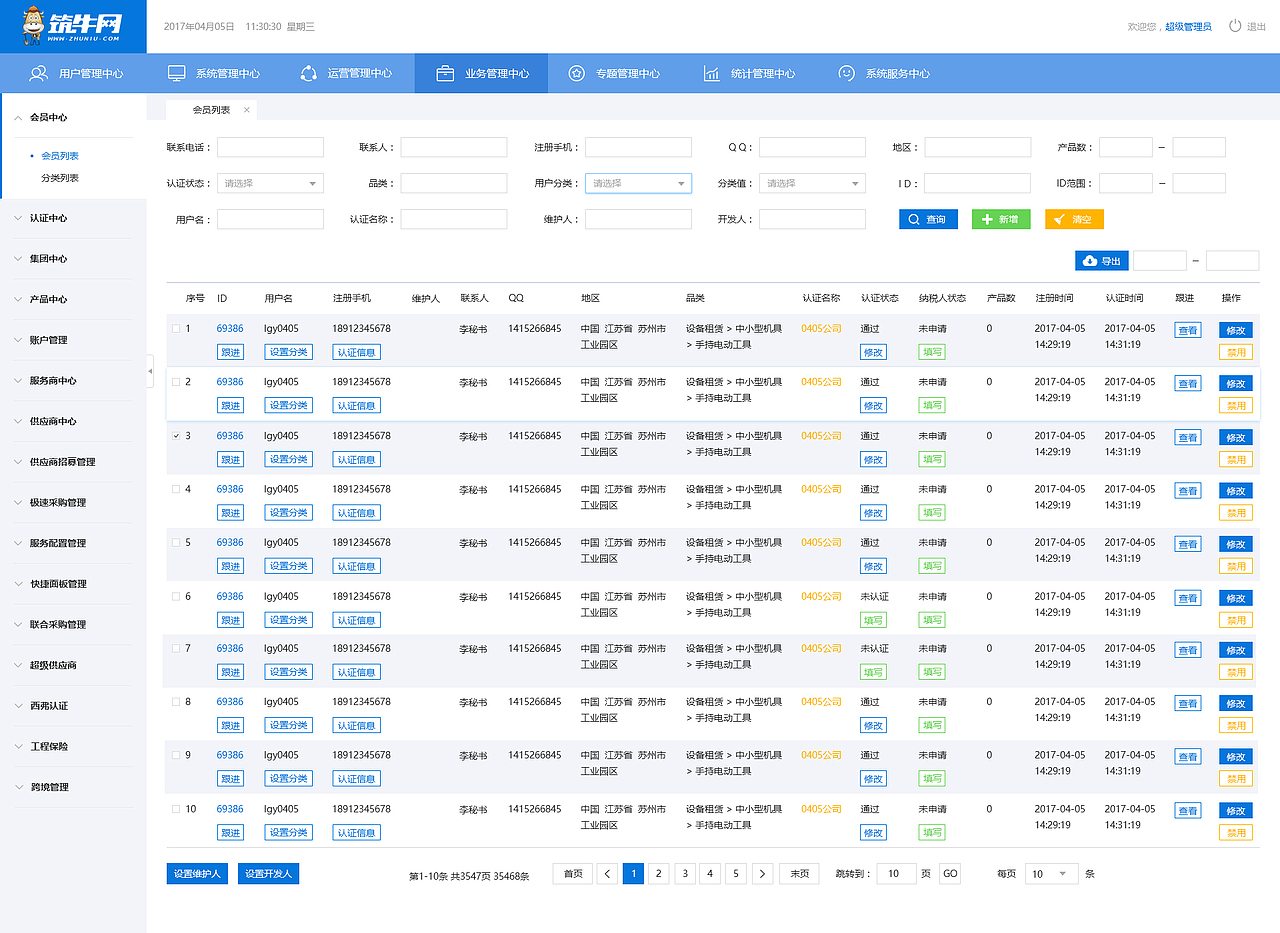
Task: Click 禁用 button in row 2
Action: click(1236, 406)
